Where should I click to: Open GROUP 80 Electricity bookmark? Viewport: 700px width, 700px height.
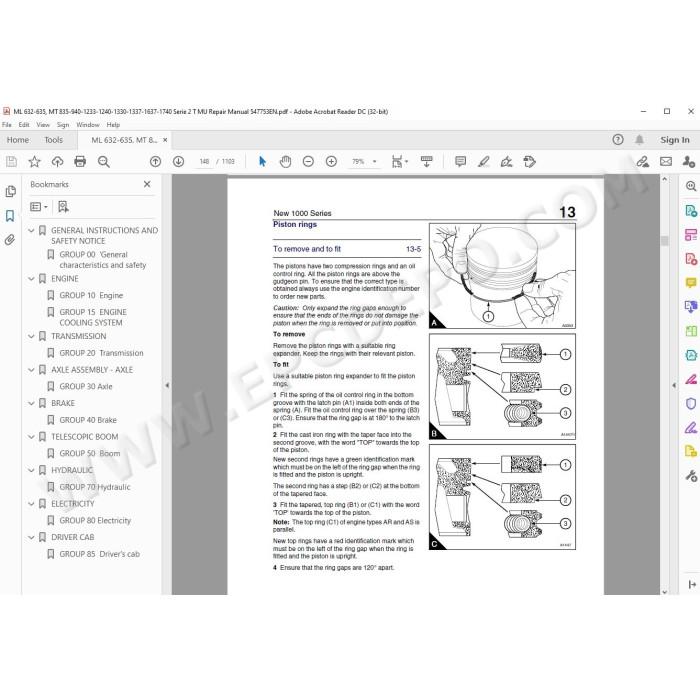tap(95, 521)
